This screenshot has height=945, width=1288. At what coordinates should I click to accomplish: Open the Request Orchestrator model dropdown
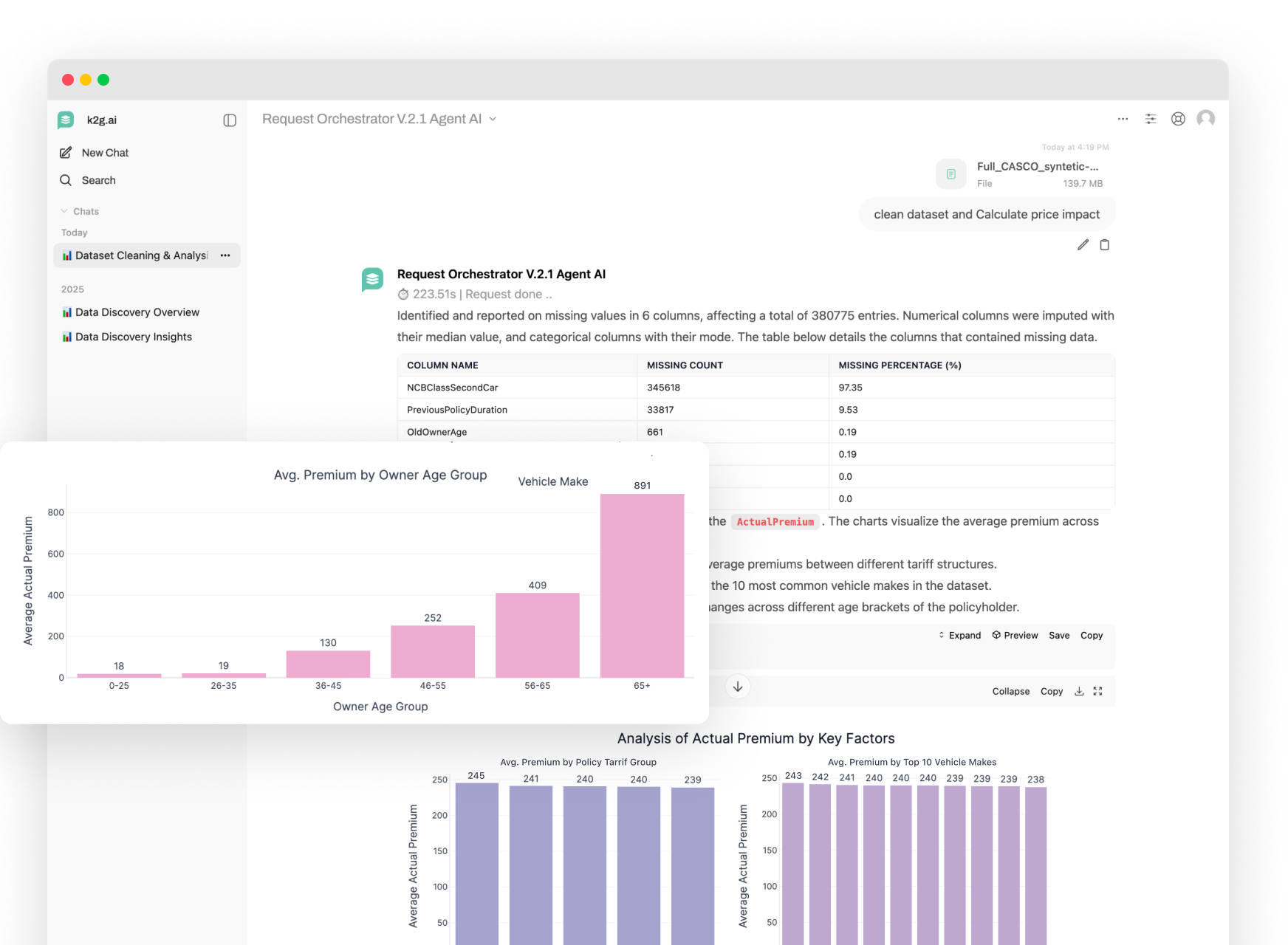(x=380, y=119)
